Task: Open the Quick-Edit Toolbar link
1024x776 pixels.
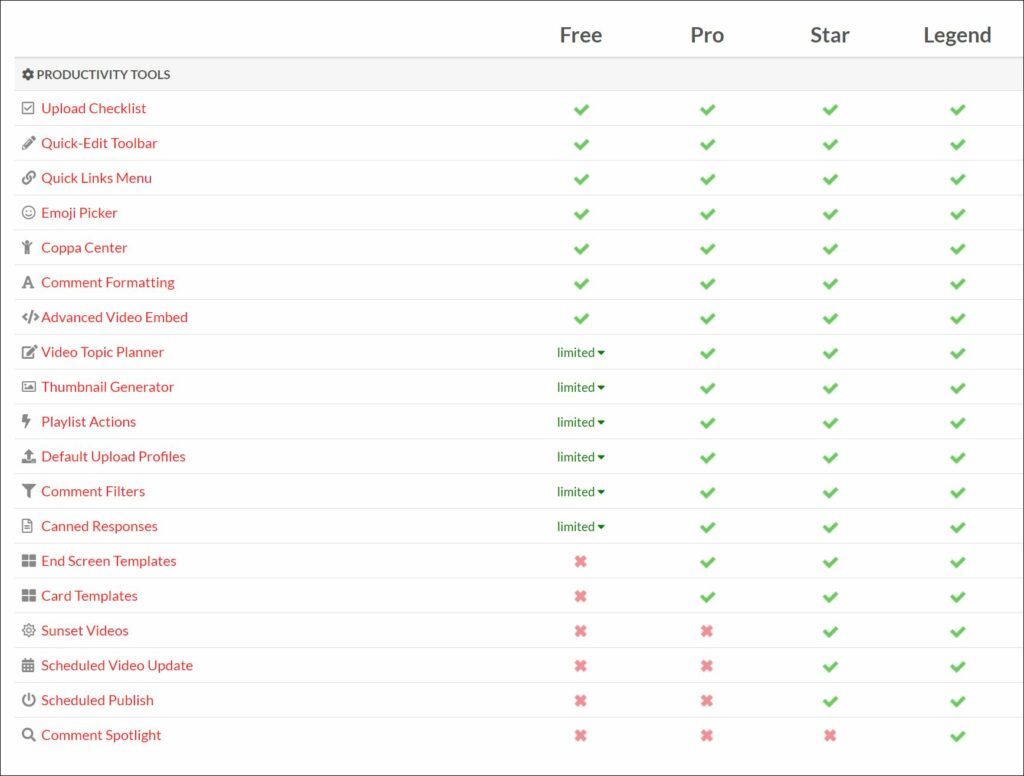Action: pos(99,143)
